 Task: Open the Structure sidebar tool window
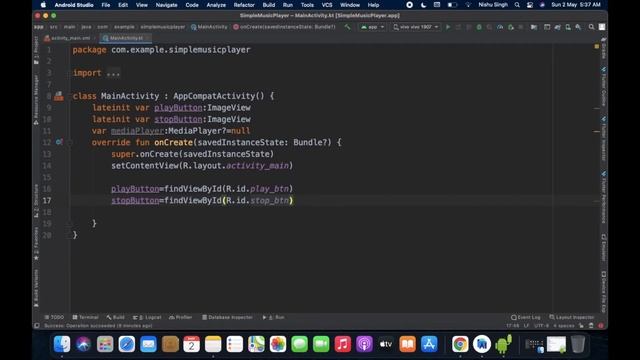(x=36, y=200)
